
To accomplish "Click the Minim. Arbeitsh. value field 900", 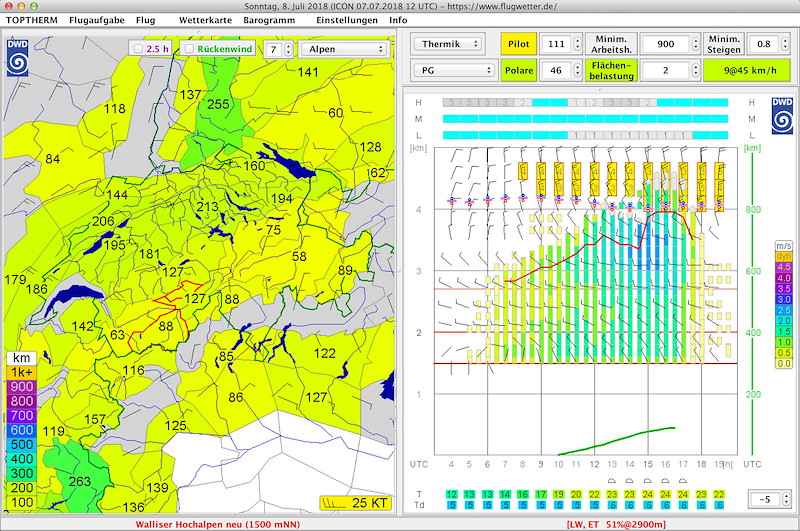I will pyautogui.click(x=665, y=44).
